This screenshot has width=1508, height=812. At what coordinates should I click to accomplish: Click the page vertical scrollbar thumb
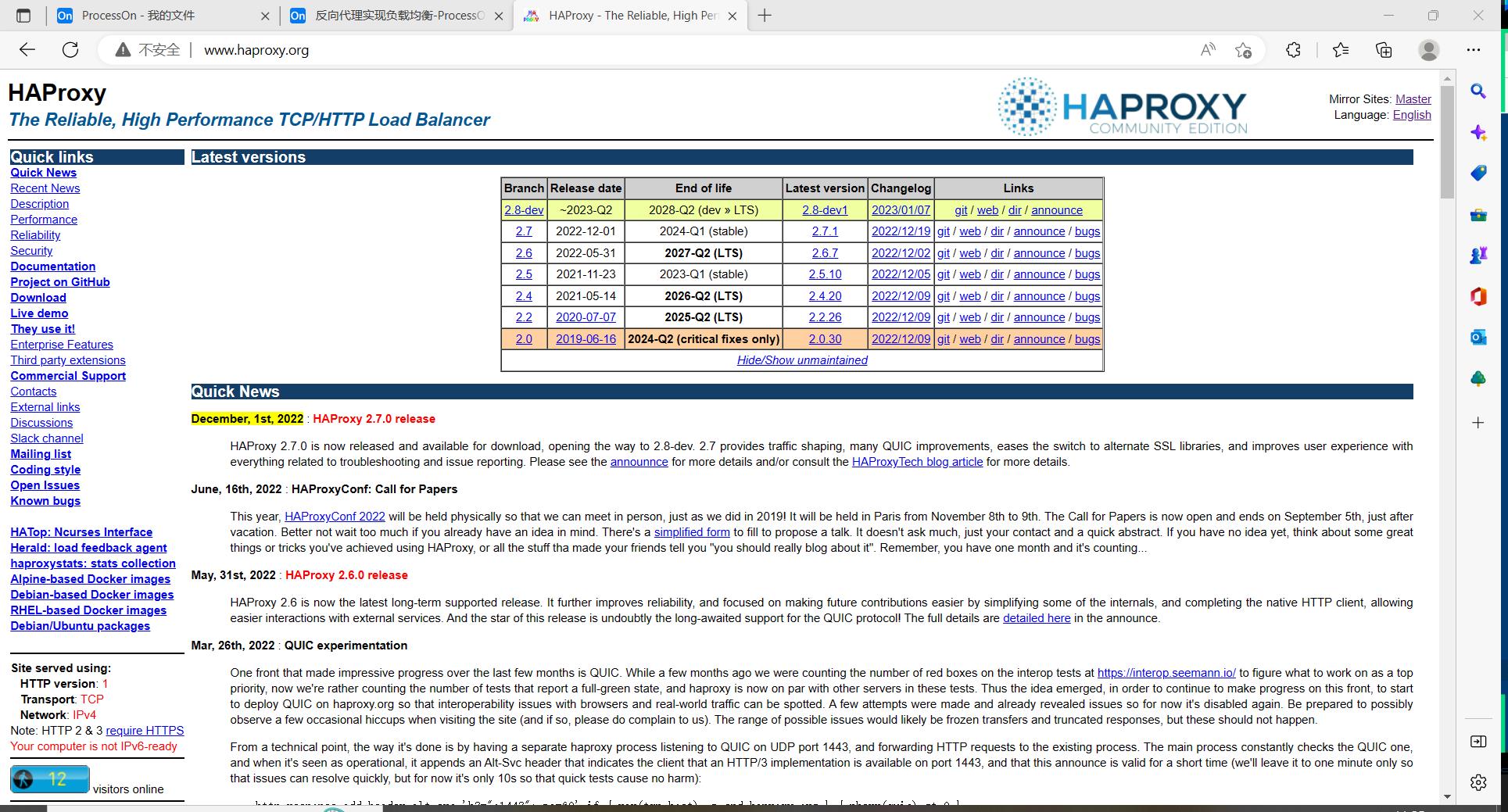1447,141
